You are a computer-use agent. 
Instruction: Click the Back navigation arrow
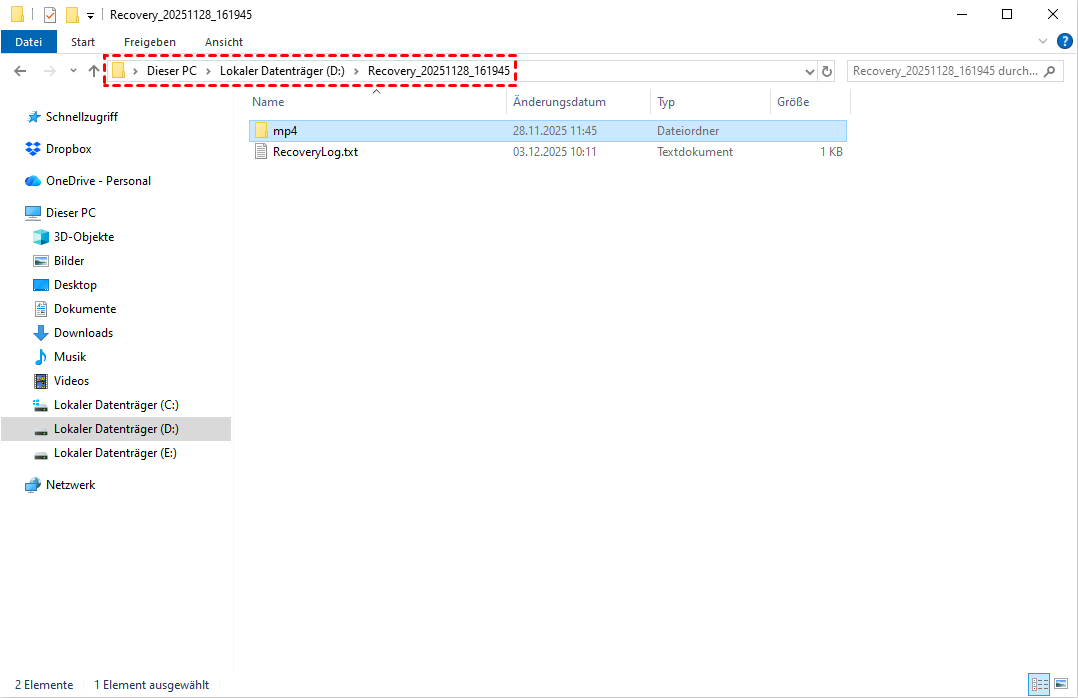(20, 71)
